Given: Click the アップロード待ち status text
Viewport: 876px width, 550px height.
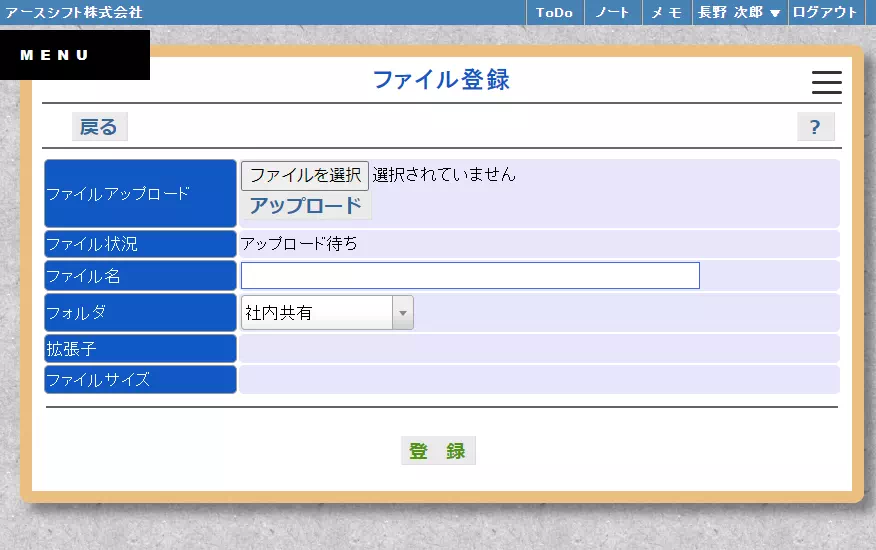Looking at the screenshot, I should pos(299,244).
